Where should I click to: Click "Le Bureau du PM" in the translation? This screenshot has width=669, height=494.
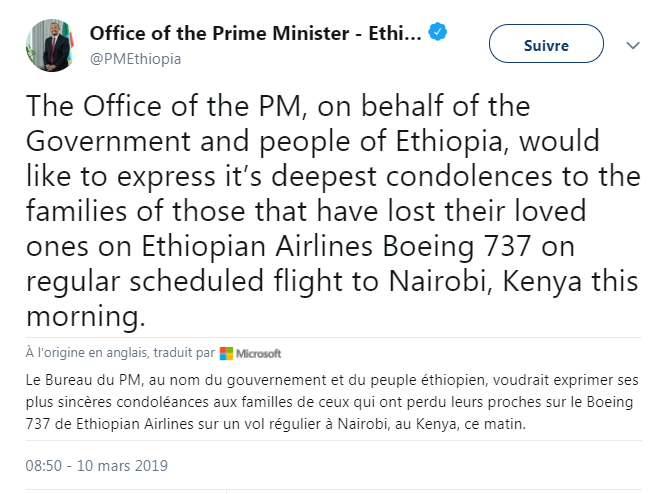pyautogui.click(x=75, y=382)
